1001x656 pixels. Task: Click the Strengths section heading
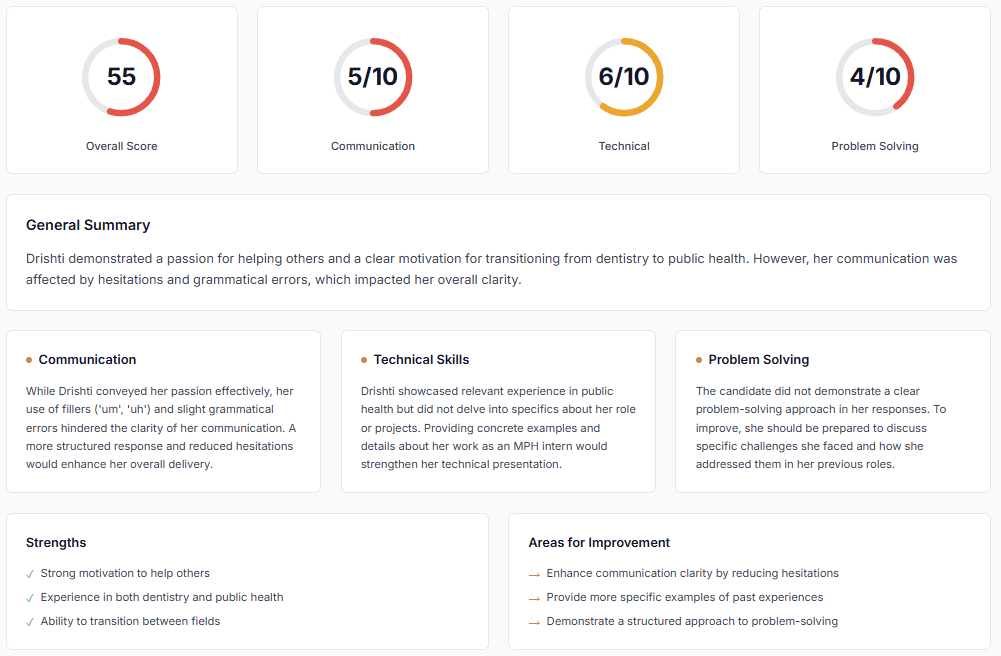(56, 543)
